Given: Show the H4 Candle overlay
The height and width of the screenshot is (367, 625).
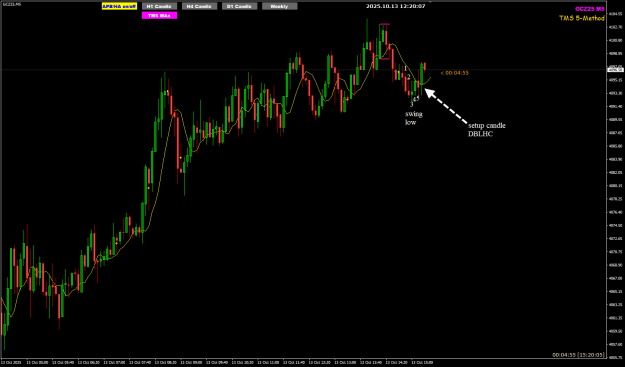Looking at the screenshot, I should [x=199, y=6].
